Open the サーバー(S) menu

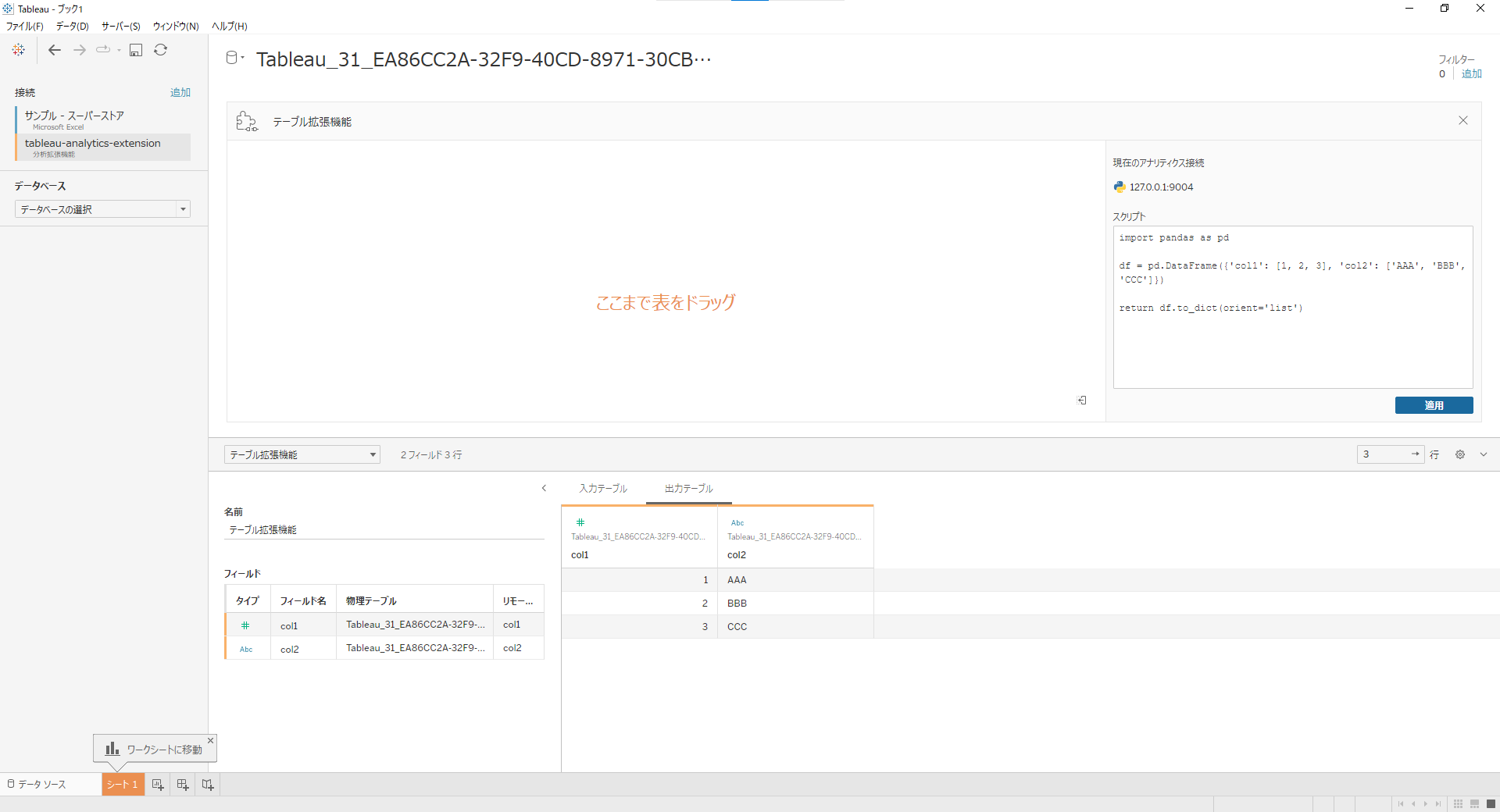(x=121, y=27)
